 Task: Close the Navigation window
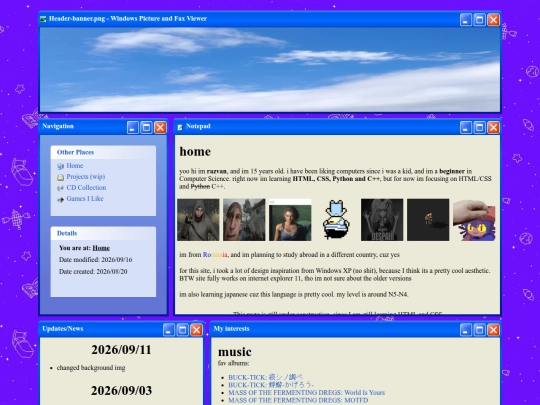[x=160, y=127]
